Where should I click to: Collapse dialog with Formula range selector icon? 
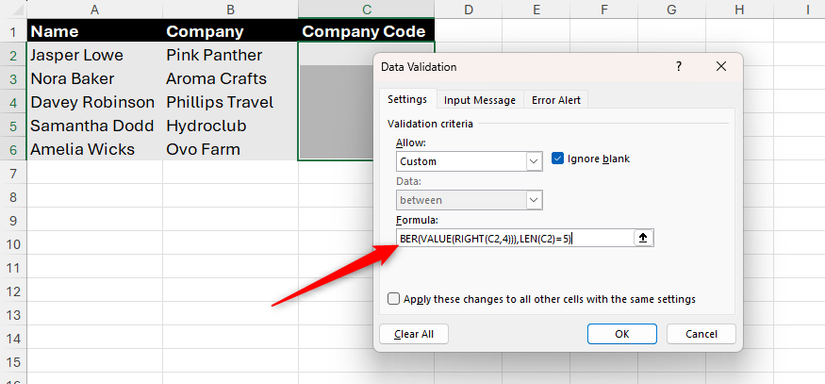tap(643, 238)
